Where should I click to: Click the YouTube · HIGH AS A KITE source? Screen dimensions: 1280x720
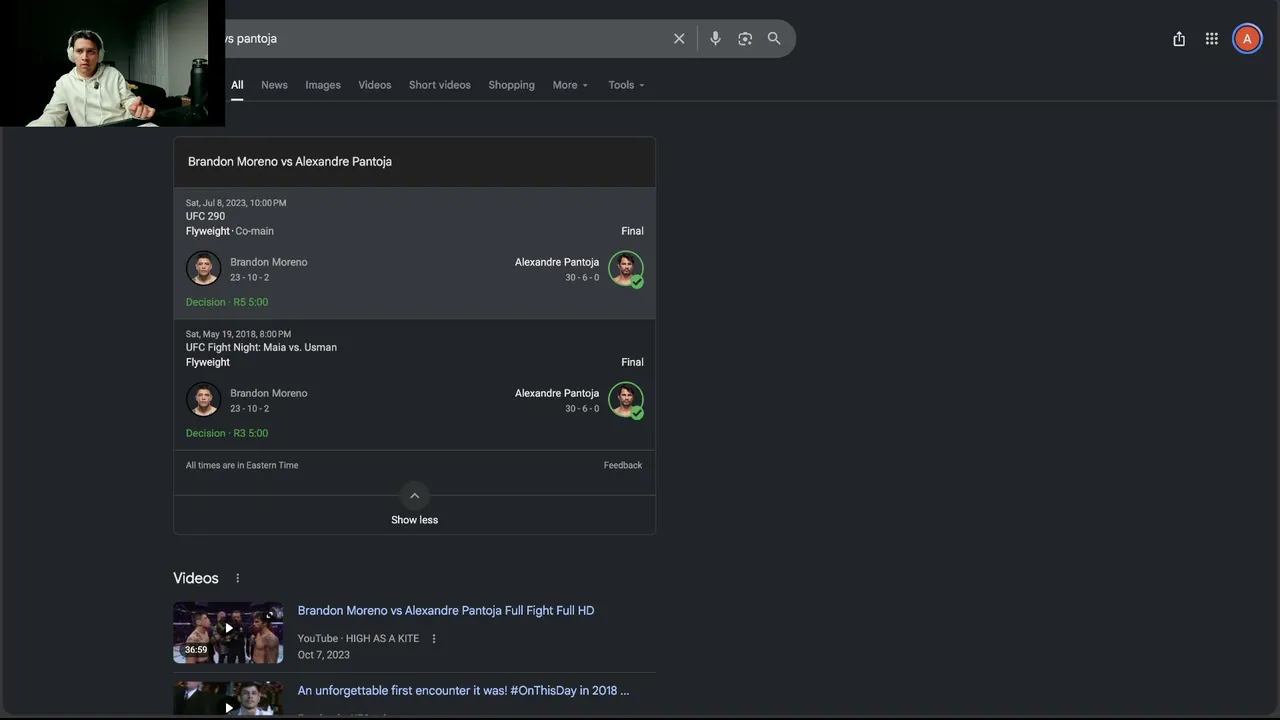[x=358, y=639]
